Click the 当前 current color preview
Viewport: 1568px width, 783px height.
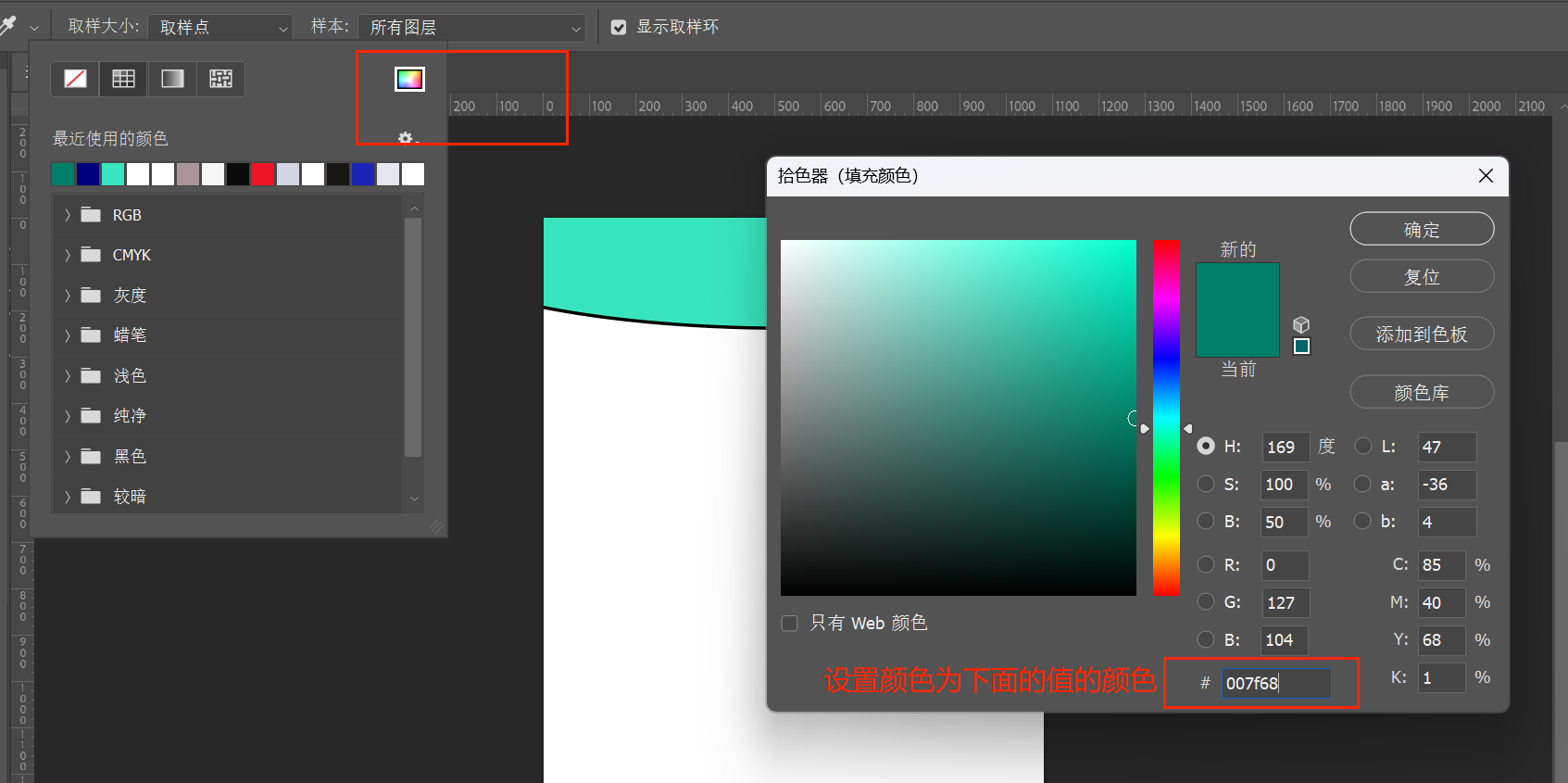[x=1237, y=334]
